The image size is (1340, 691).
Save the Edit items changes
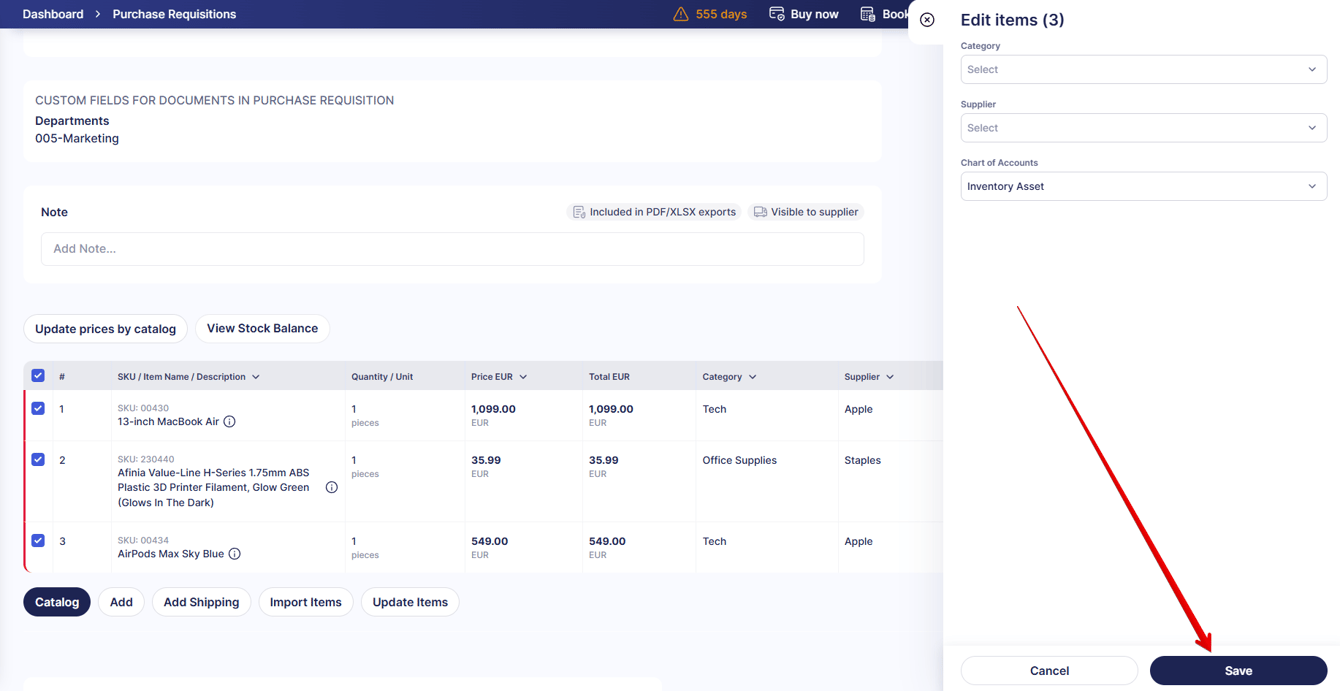coord(1238,670)
